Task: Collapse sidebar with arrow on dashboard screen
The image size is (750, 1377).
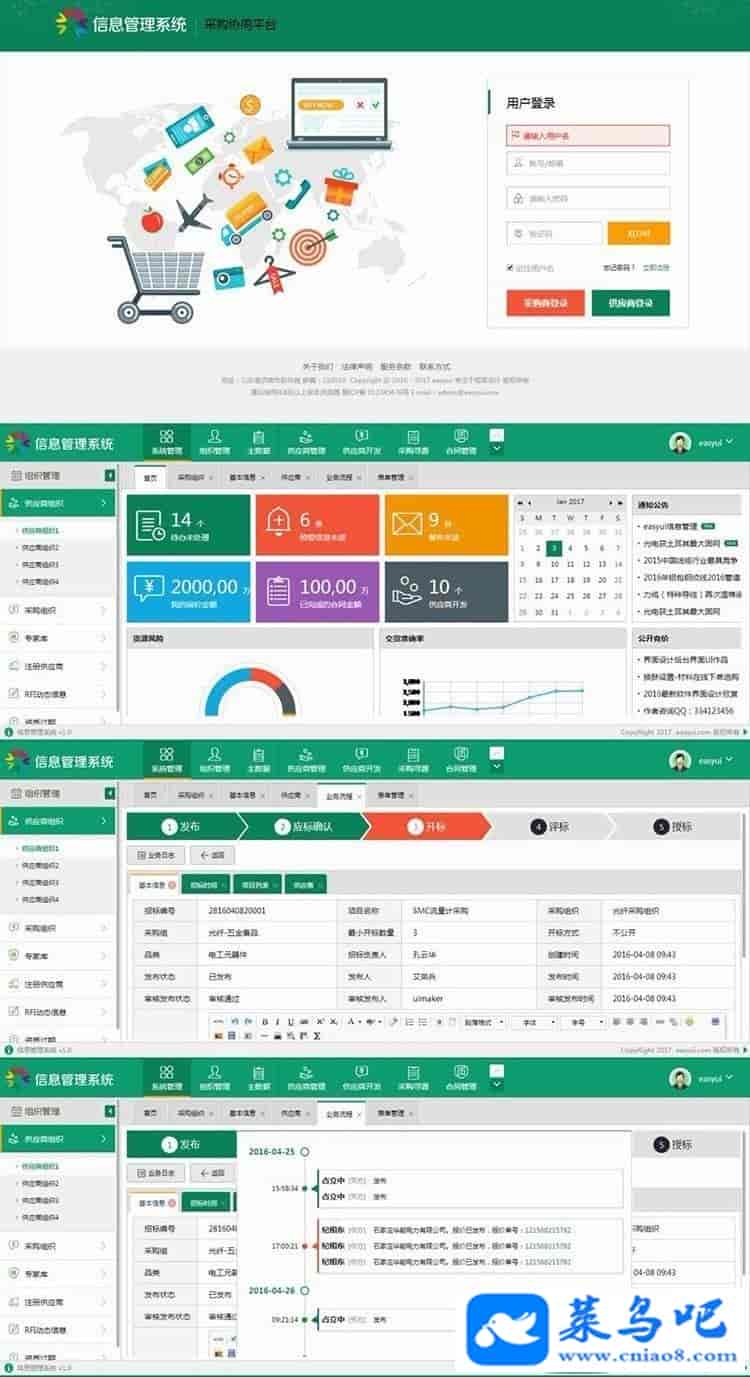Action: 110,476
